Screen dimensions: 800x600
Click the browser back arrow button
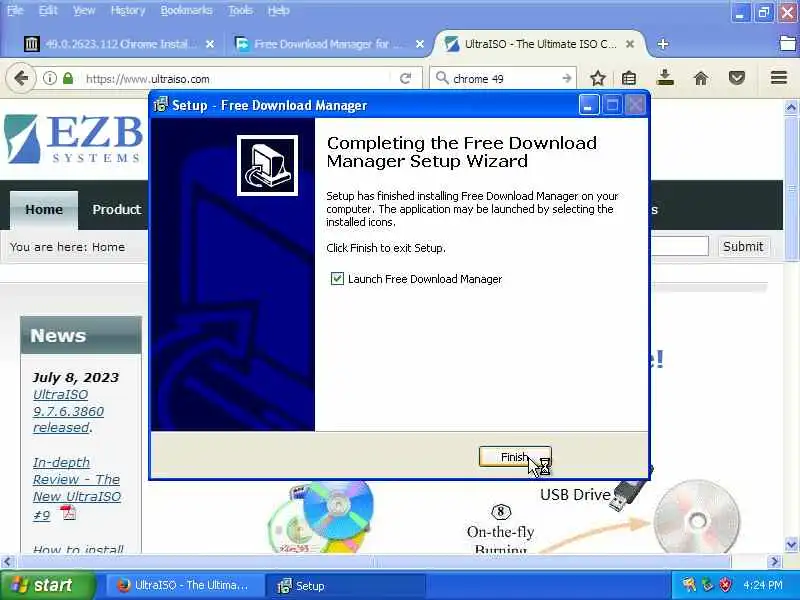click(x=21, y=79)
